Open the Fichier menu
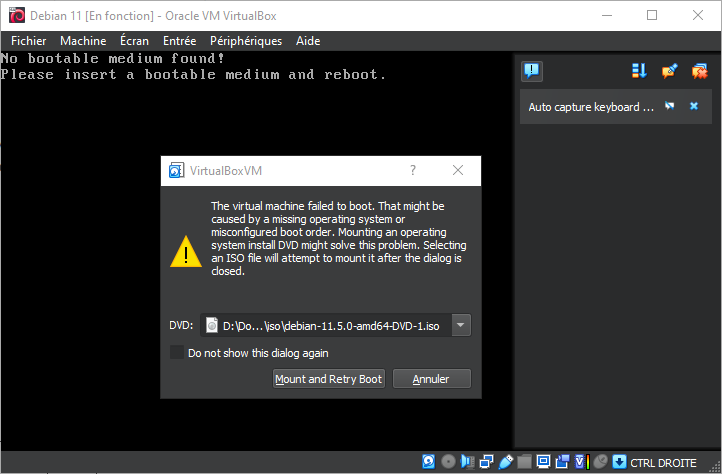This screenshot has height=474, width=722. pos(29,41)
